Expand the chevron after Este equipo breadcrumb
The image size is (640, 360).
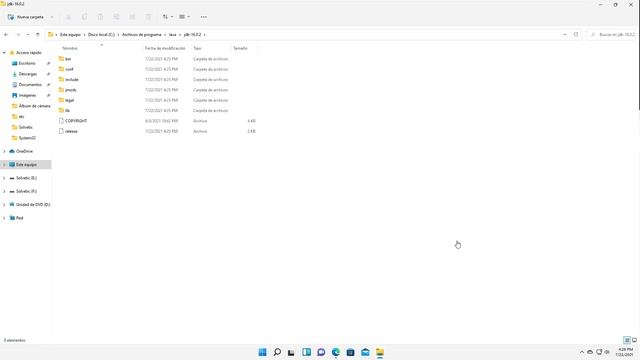84,35
